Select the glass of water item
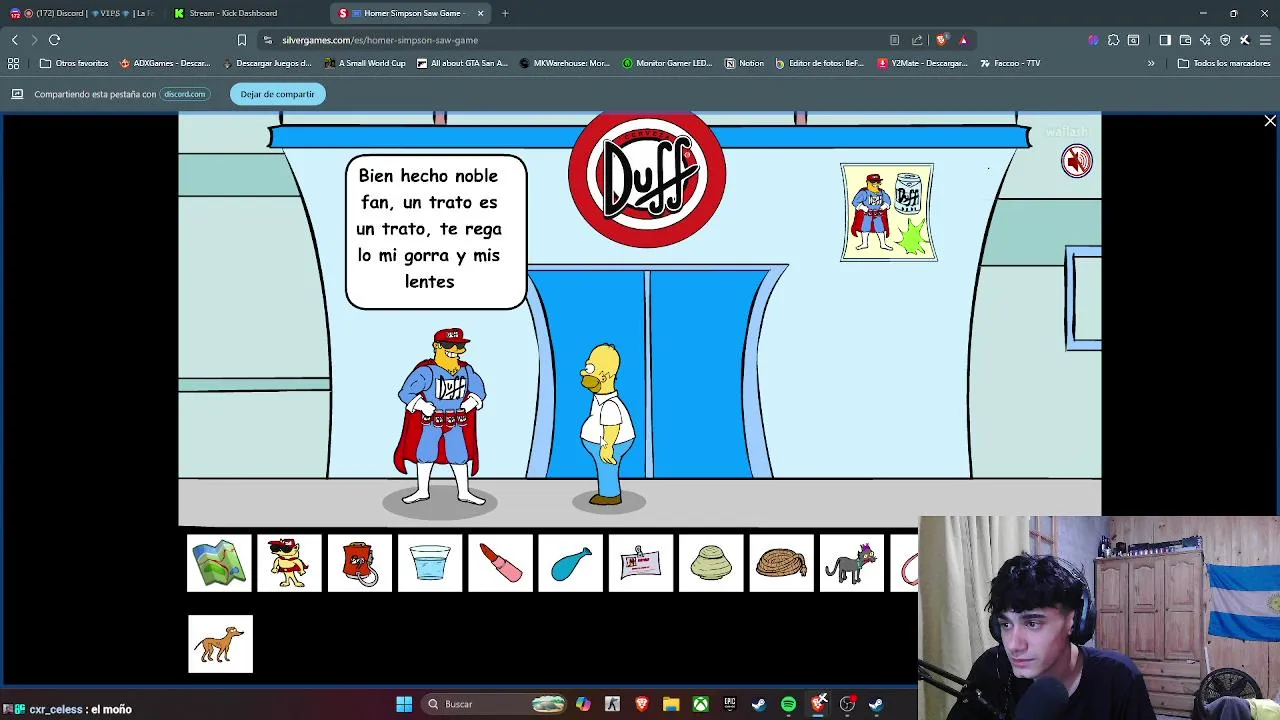The image size is (1280, 720). [430, 563]
